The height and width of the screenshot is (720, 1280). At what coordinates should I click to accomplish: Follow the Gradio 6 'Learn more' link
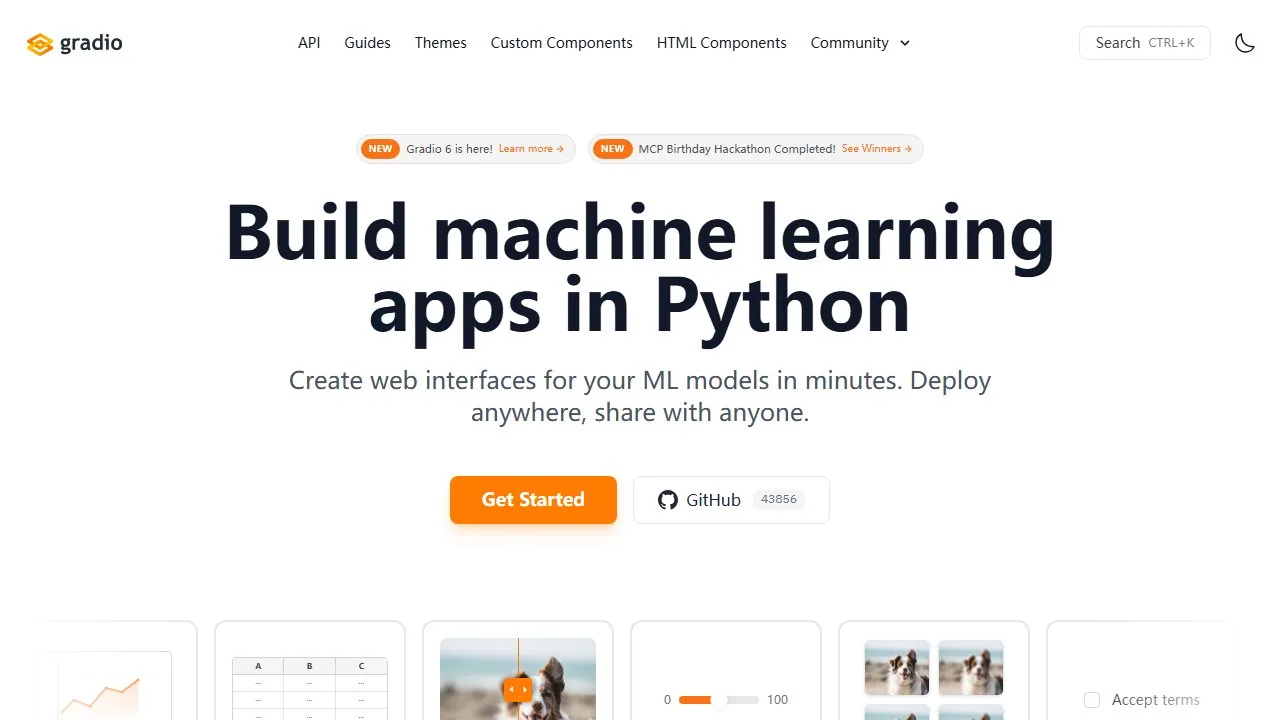coord(531,149)
